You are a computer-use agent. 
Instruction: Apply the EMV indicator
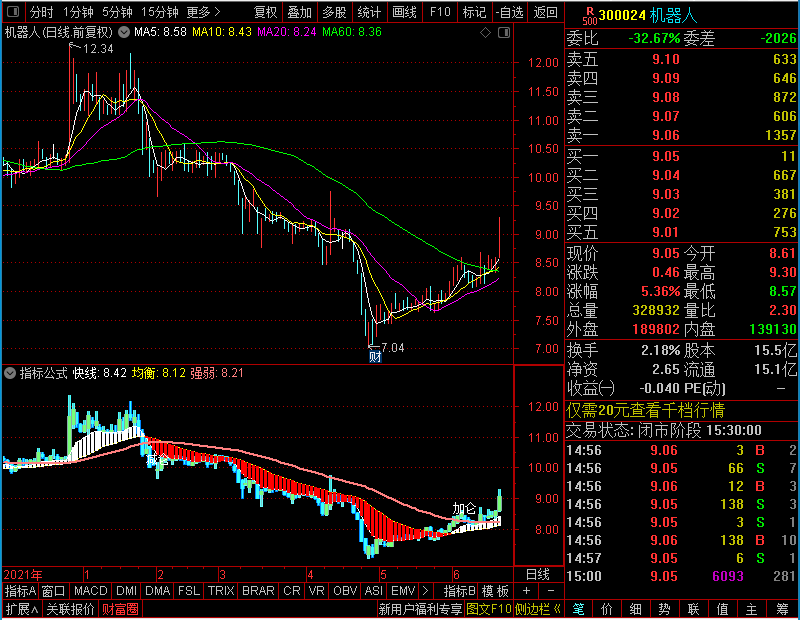click(403, 591)
